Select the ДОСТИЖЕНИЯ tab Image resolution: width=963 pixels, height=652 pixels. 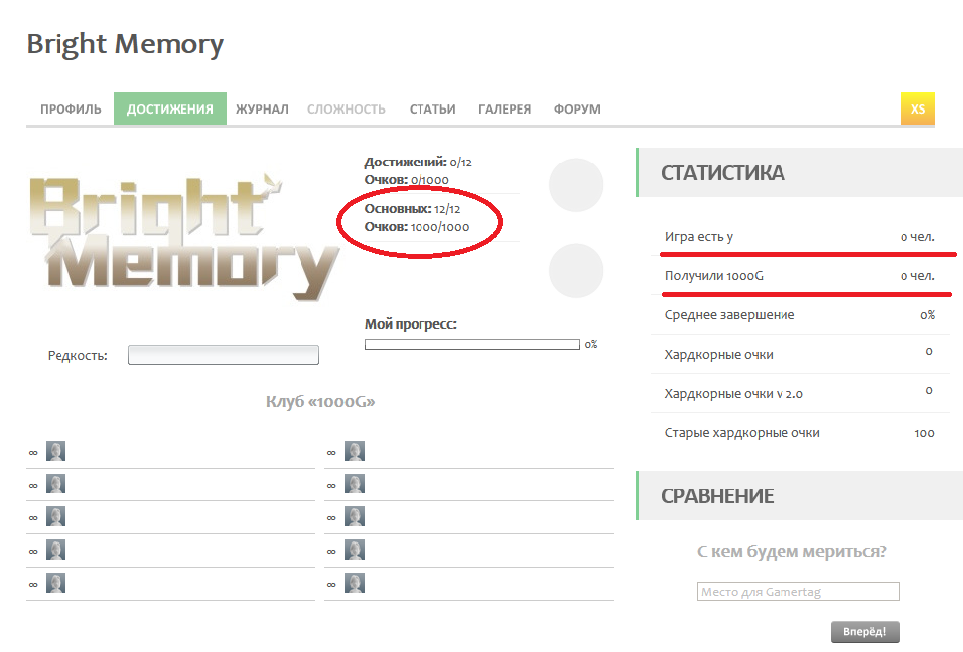pyautogui.click(x=170, y=109)
